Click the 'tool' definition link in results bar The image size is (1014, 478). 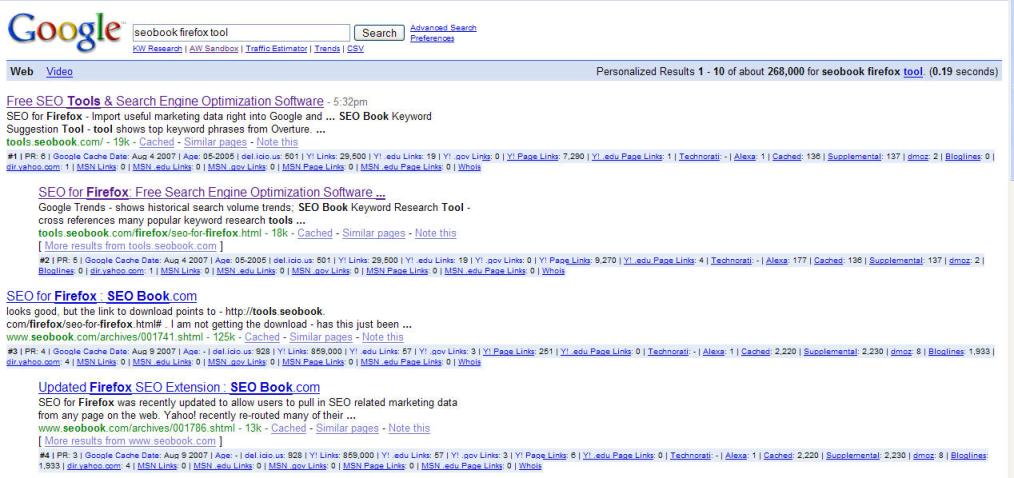click(912, 71)
